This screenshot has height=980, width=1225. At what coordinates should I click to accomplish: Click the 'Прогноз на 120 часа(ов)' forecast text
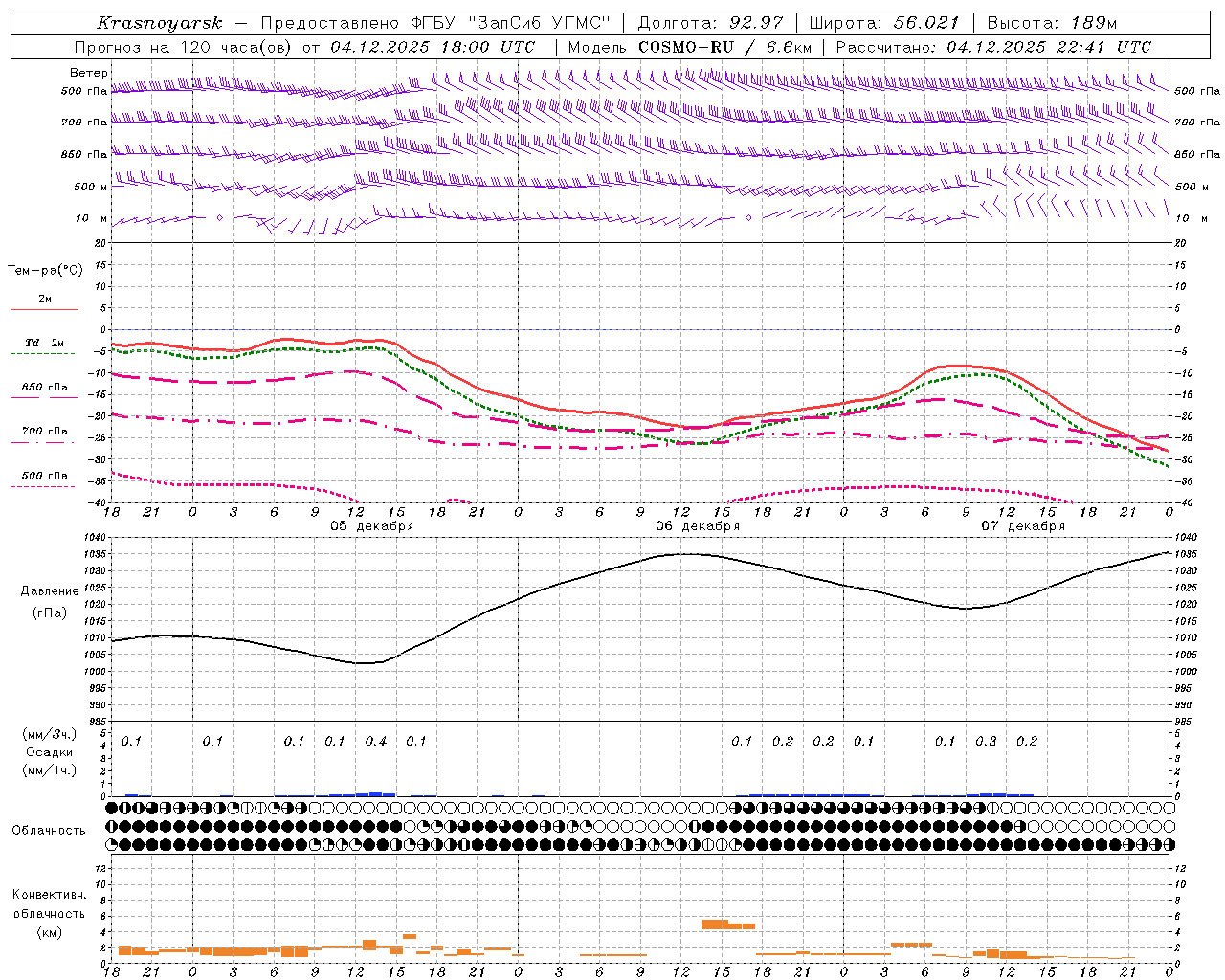pos(184,47)
